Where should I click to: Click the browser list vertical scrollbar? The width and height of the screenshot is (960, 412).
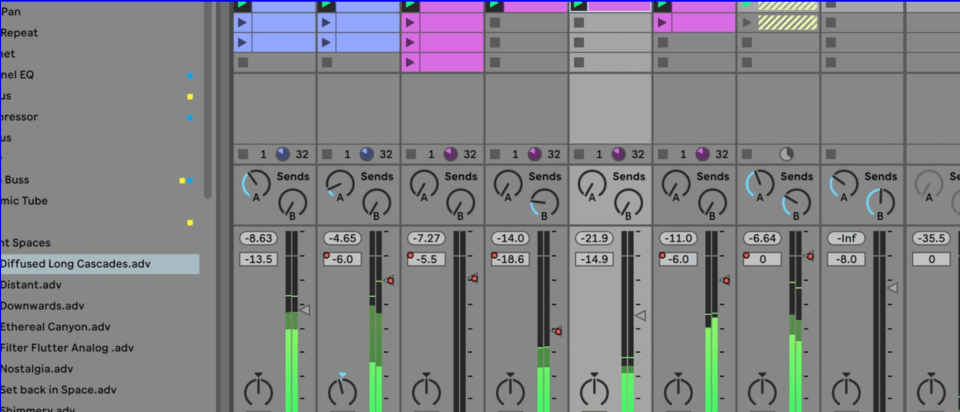pyautogui.click(x=208, y=98)
